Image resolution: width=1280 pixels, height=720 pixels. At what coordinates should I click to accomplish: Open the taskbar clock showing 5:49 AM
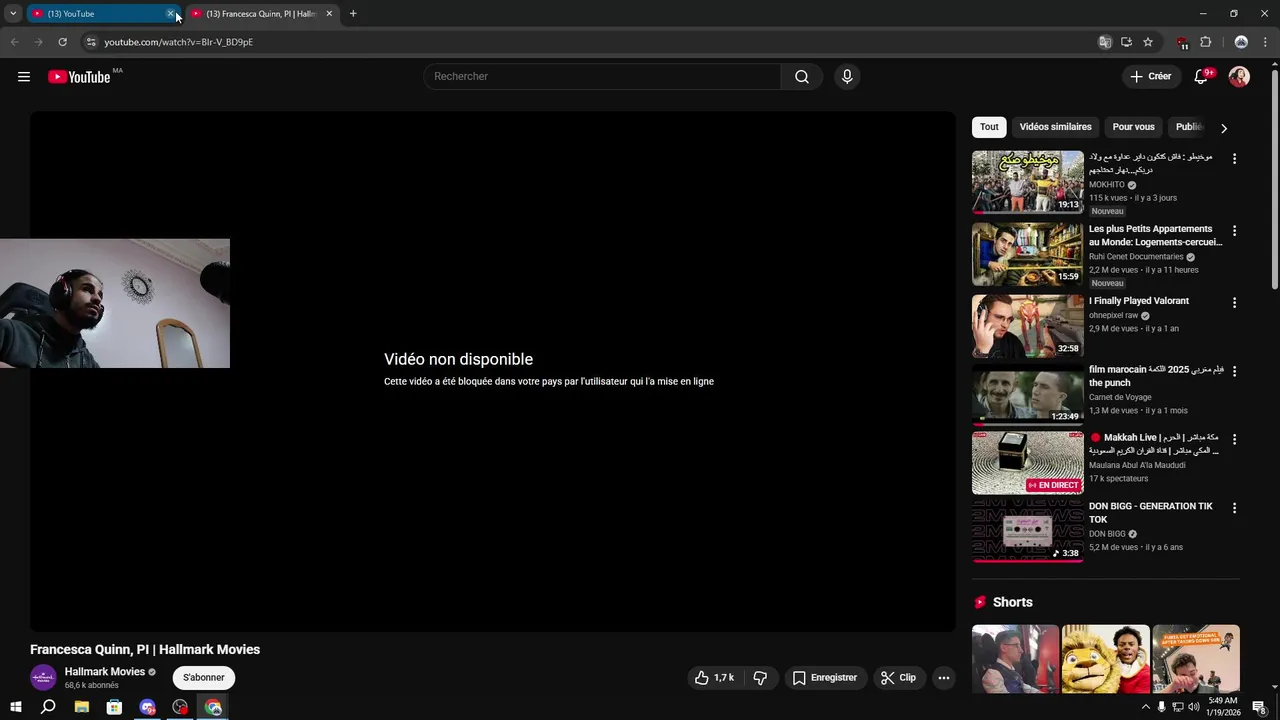click(x=1223, y=707)
